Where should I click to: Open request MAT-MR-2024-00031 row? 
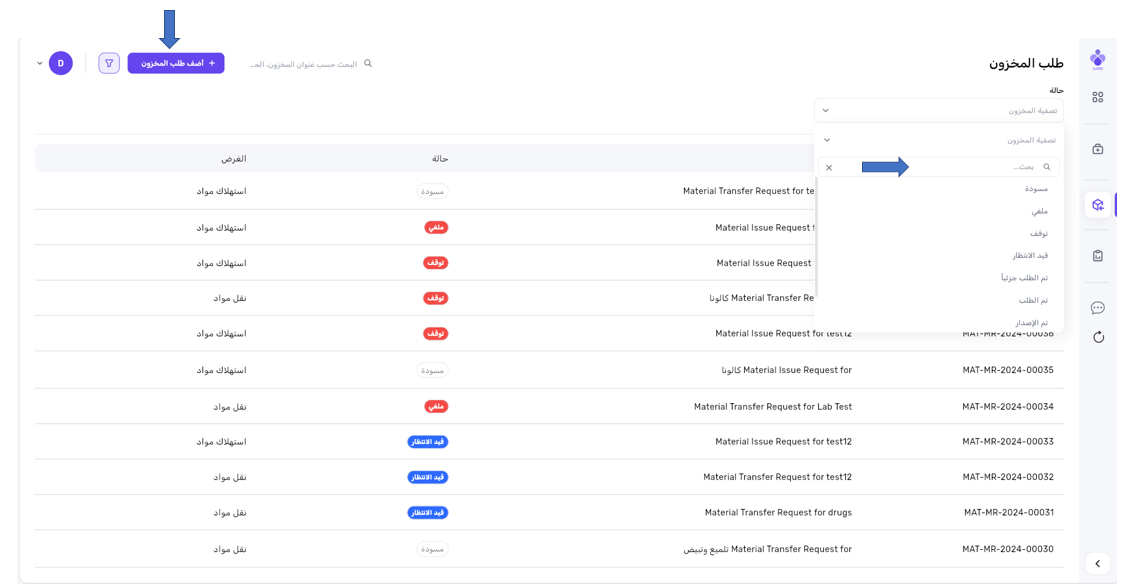click(1007, 513)
